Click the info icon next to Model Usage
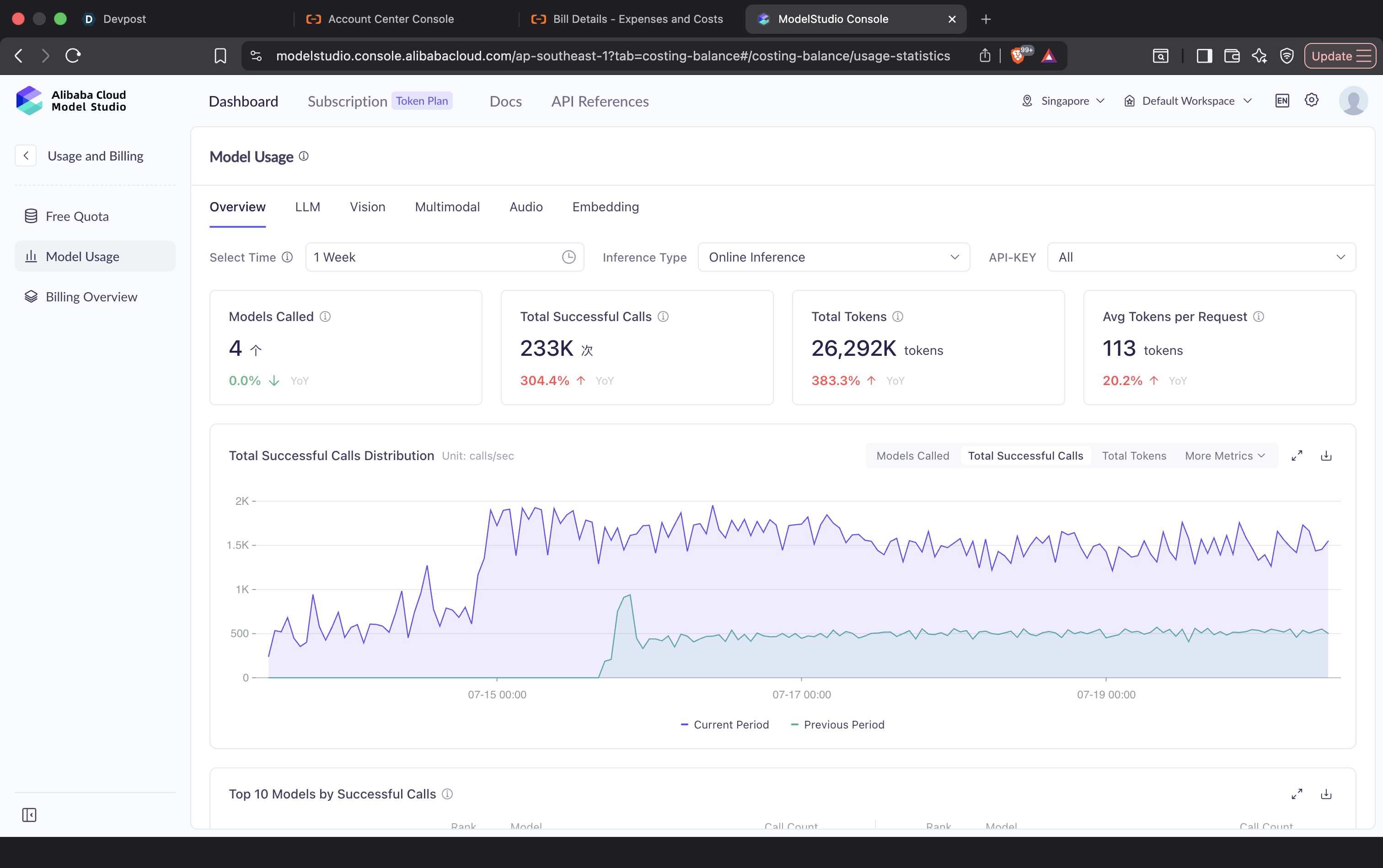Image resolution: width=1383 pixels, height=868 pixels. click(304, 156)
